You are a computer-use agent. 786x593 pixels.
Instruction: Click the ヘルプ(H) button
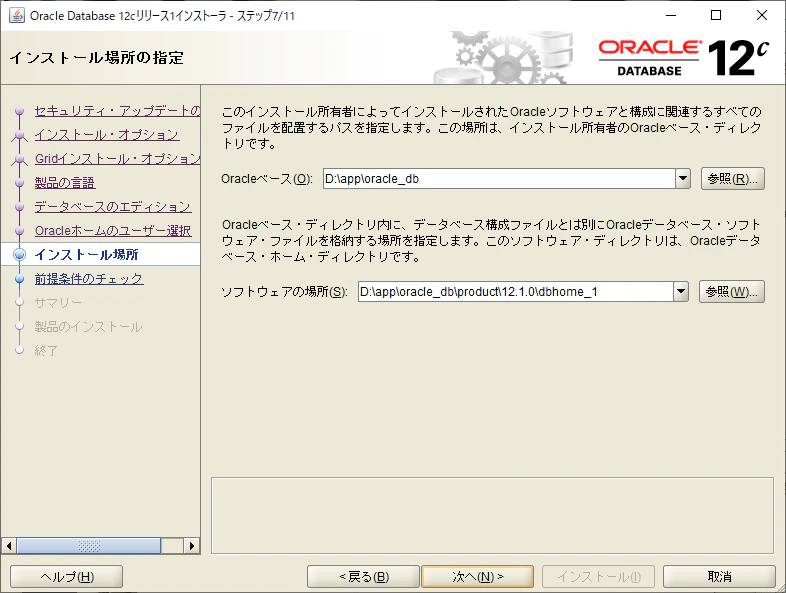(66, 576)
